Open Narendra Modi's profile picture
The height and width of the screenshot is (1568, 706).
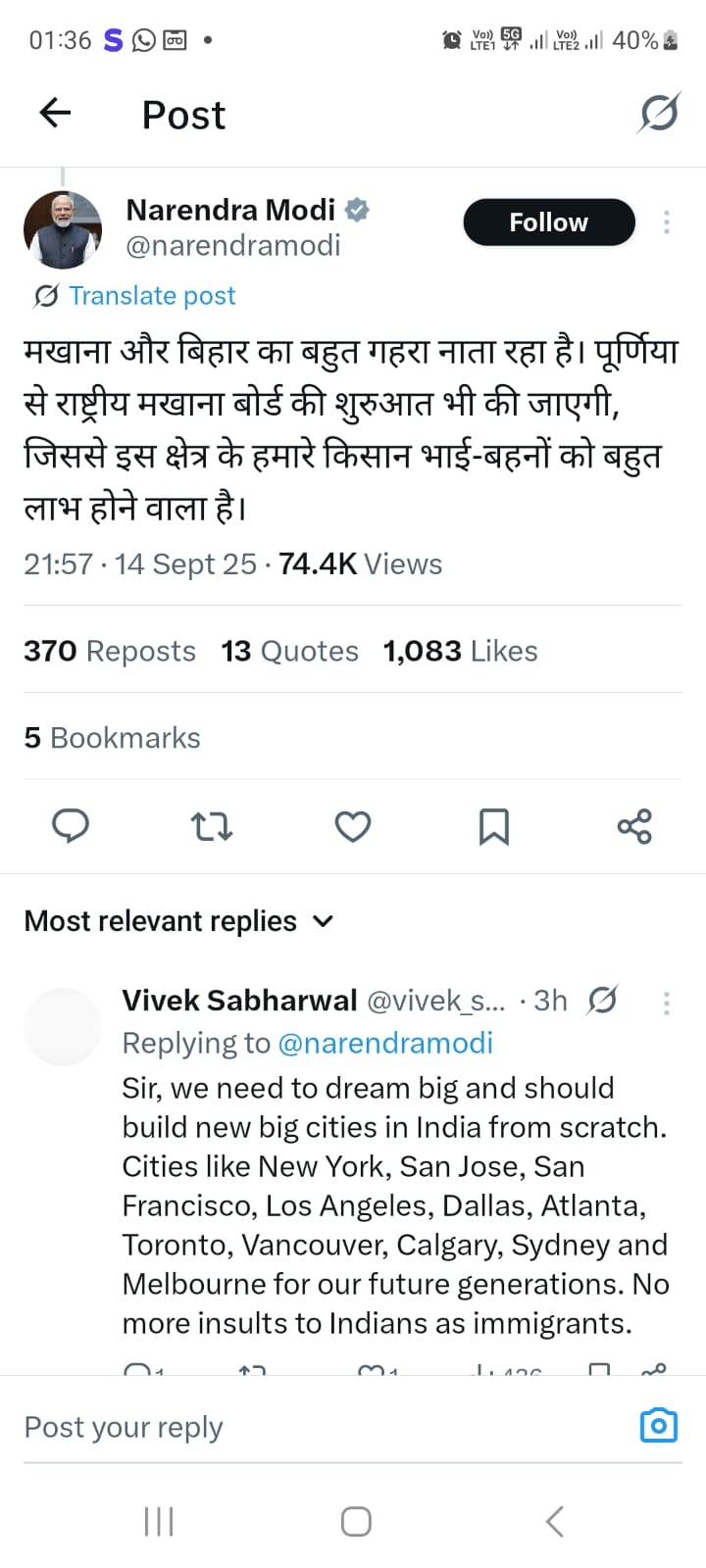click(x=63, y=230)
